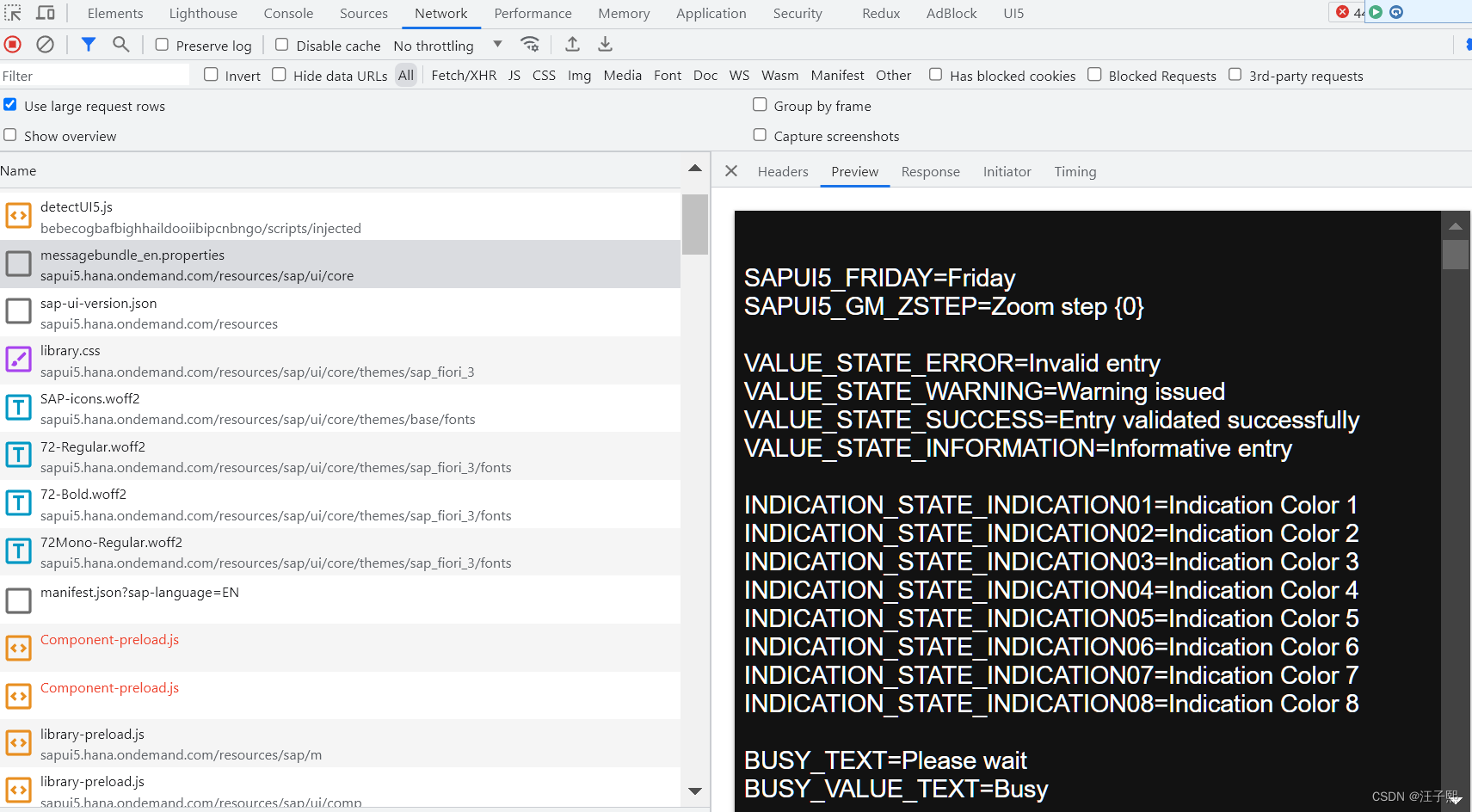
Task: Select 72Mono-Regular.woff2 font icon
Action: pos(18,551)
